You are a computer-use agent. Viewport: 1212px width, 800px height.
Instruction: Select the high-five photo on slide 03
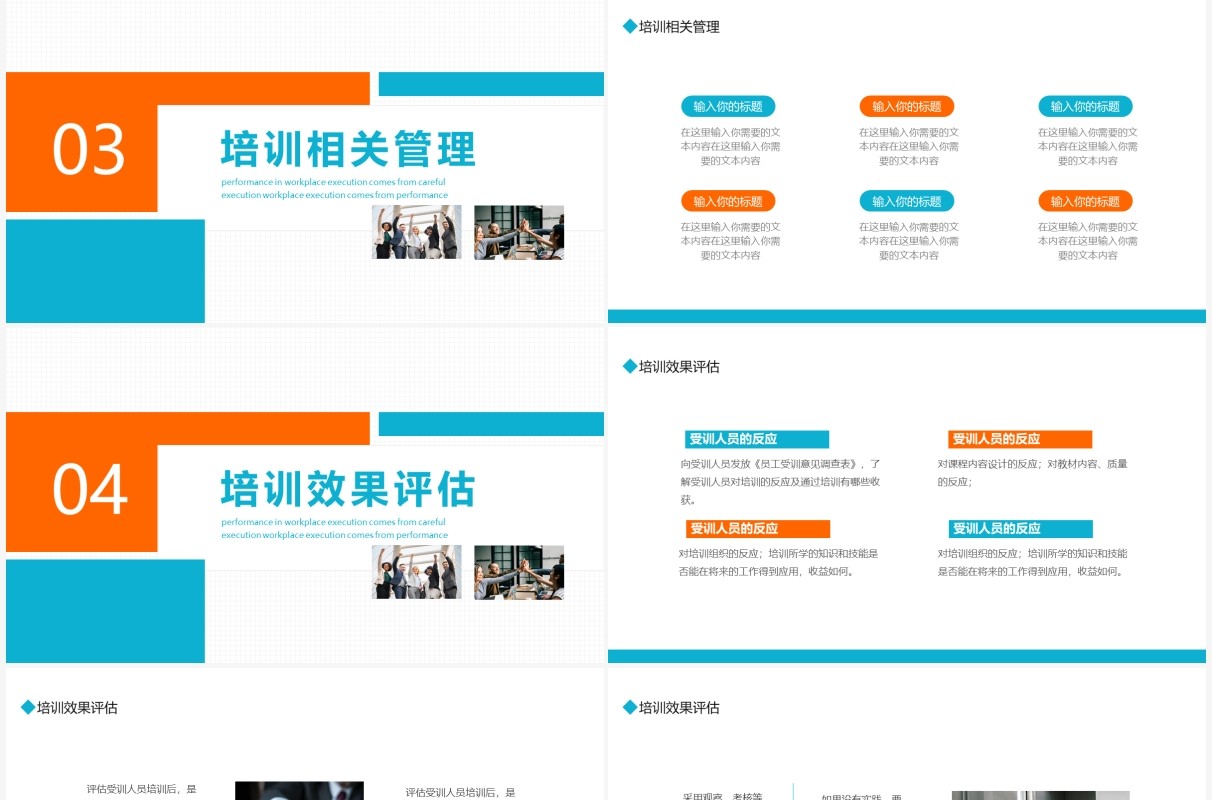click(x=519, y=232)
